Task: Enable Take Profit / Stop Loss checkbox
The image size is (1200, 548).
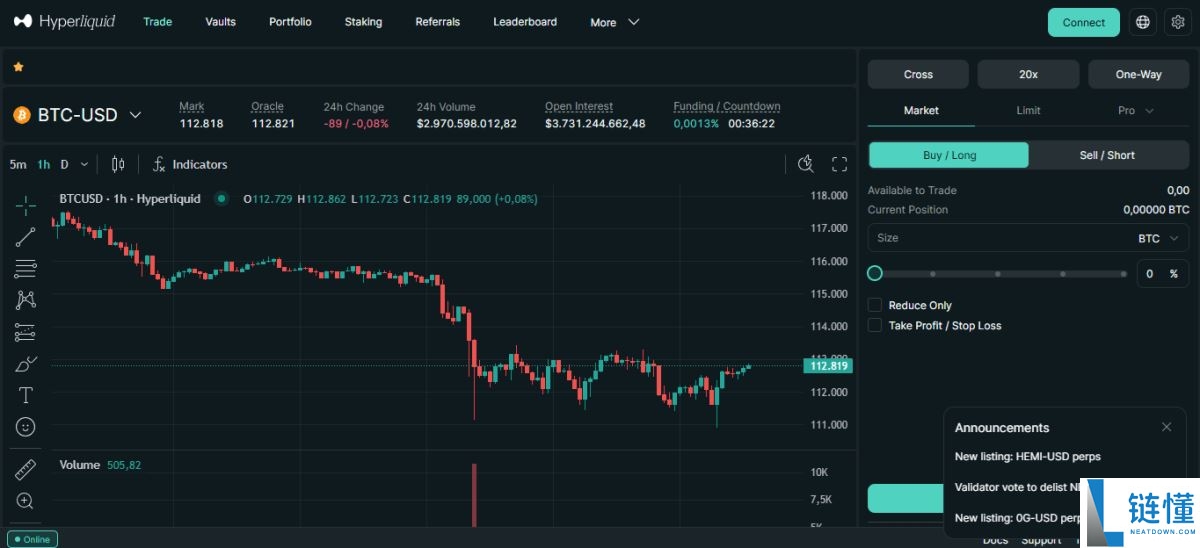Action: pyautogui.click(x=875, y=325)
